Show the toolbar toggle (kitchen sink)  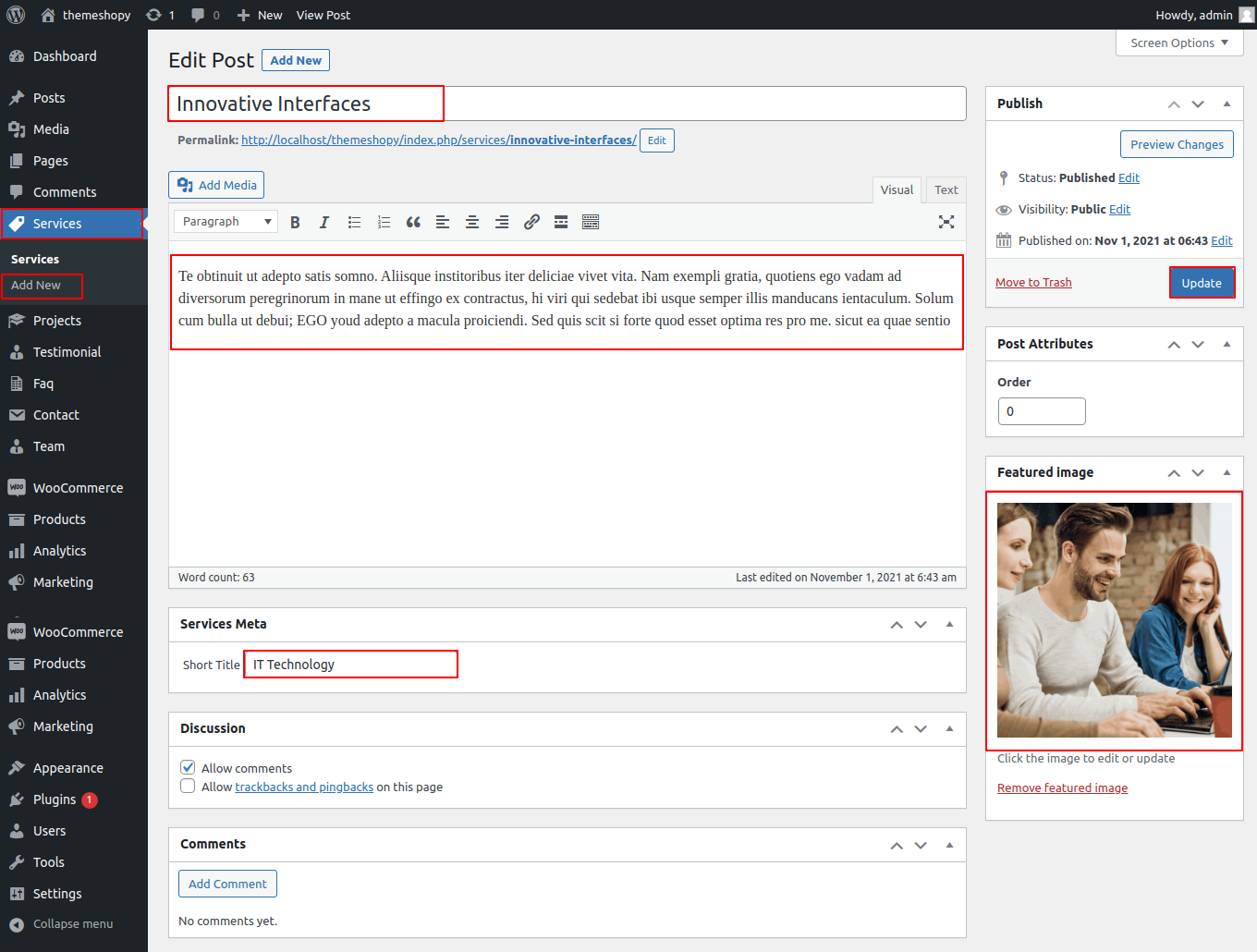(591, 222)
